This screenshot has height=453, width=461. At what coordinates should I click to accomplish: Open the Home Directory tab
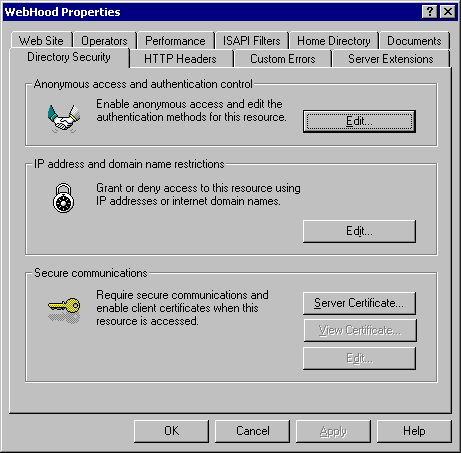point(334,41)
